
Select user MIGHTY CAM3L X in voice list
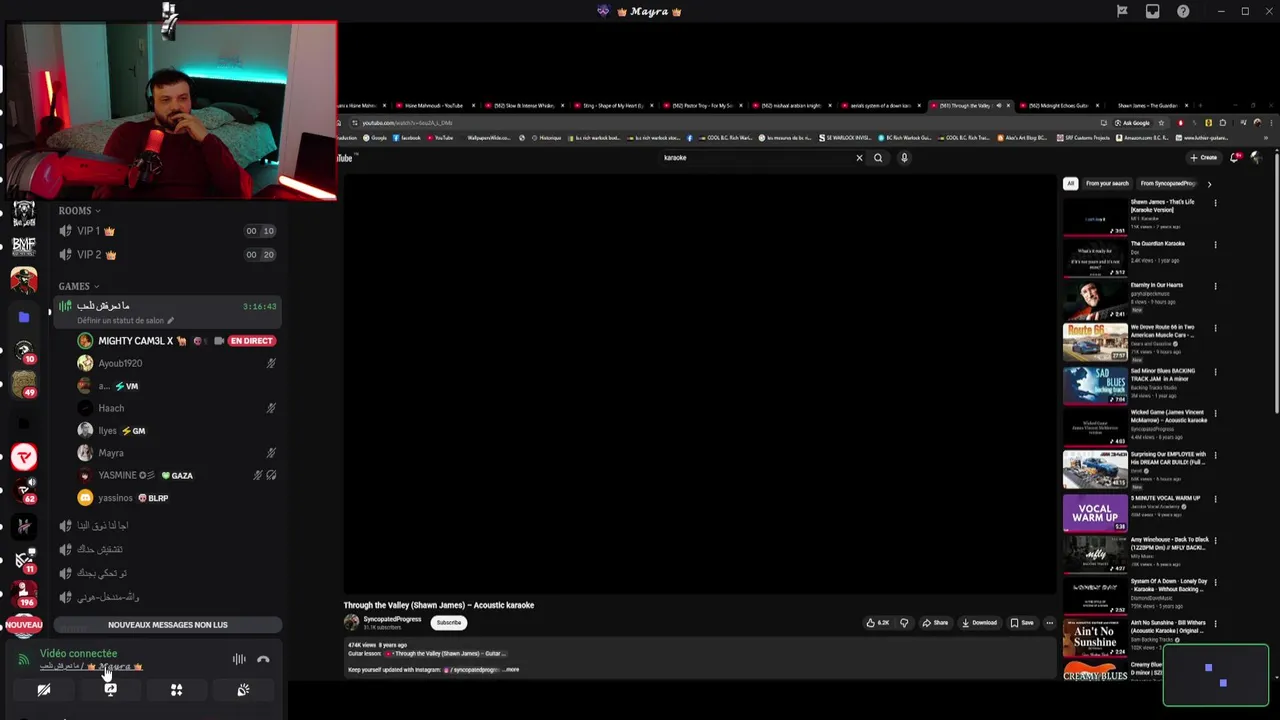click(136, 341)
